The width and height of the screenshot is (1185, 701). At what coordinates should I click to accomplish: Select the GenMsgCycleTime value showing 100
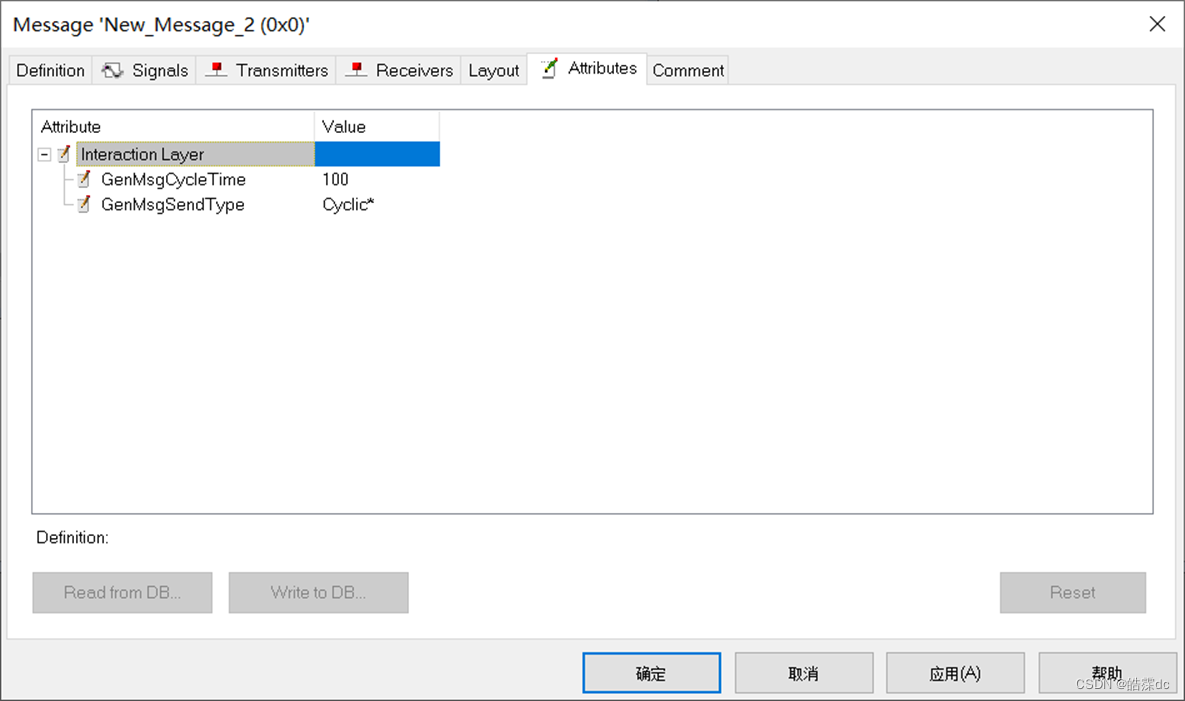pos(335,179)
